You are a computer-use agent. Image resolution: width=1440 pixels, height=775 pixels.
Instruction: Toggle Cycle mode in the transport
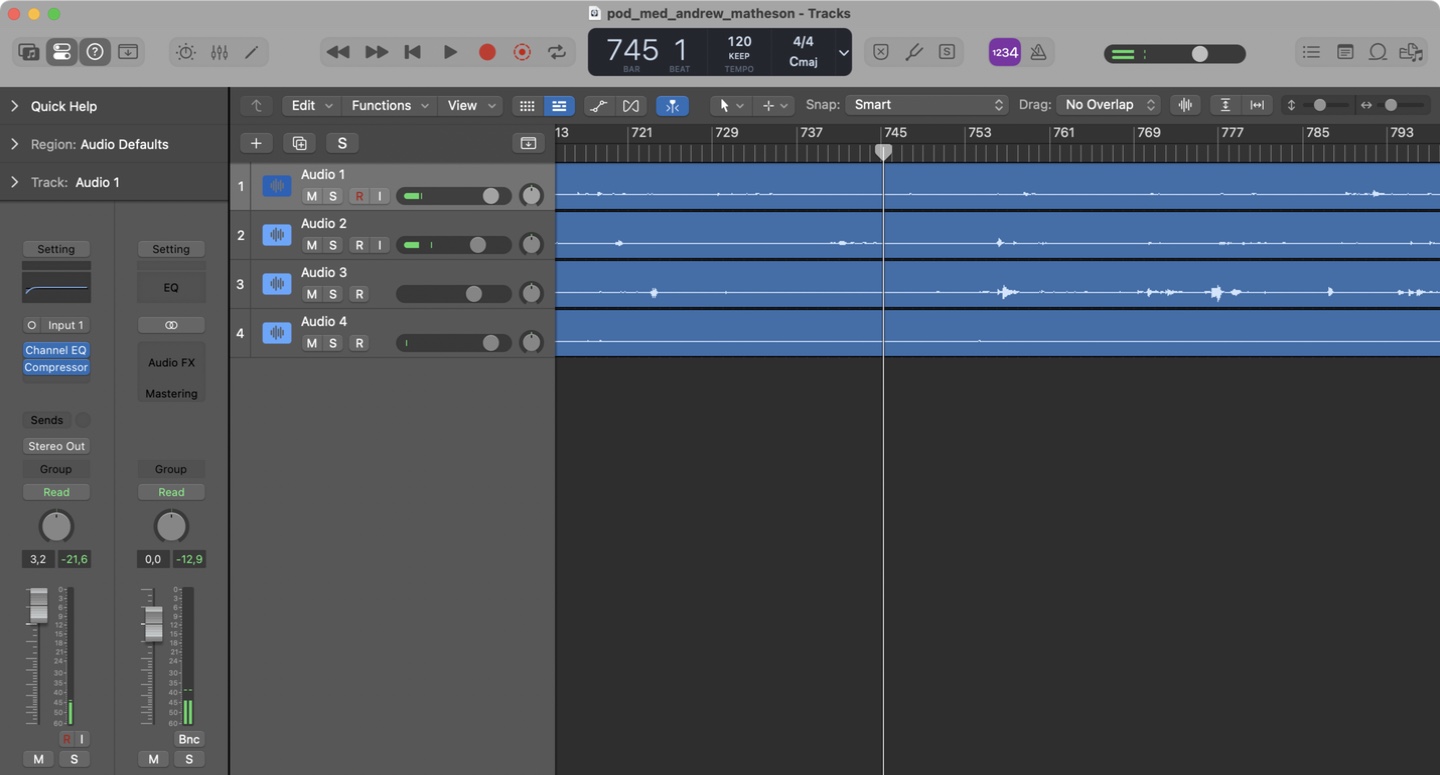tap(557, 52)
